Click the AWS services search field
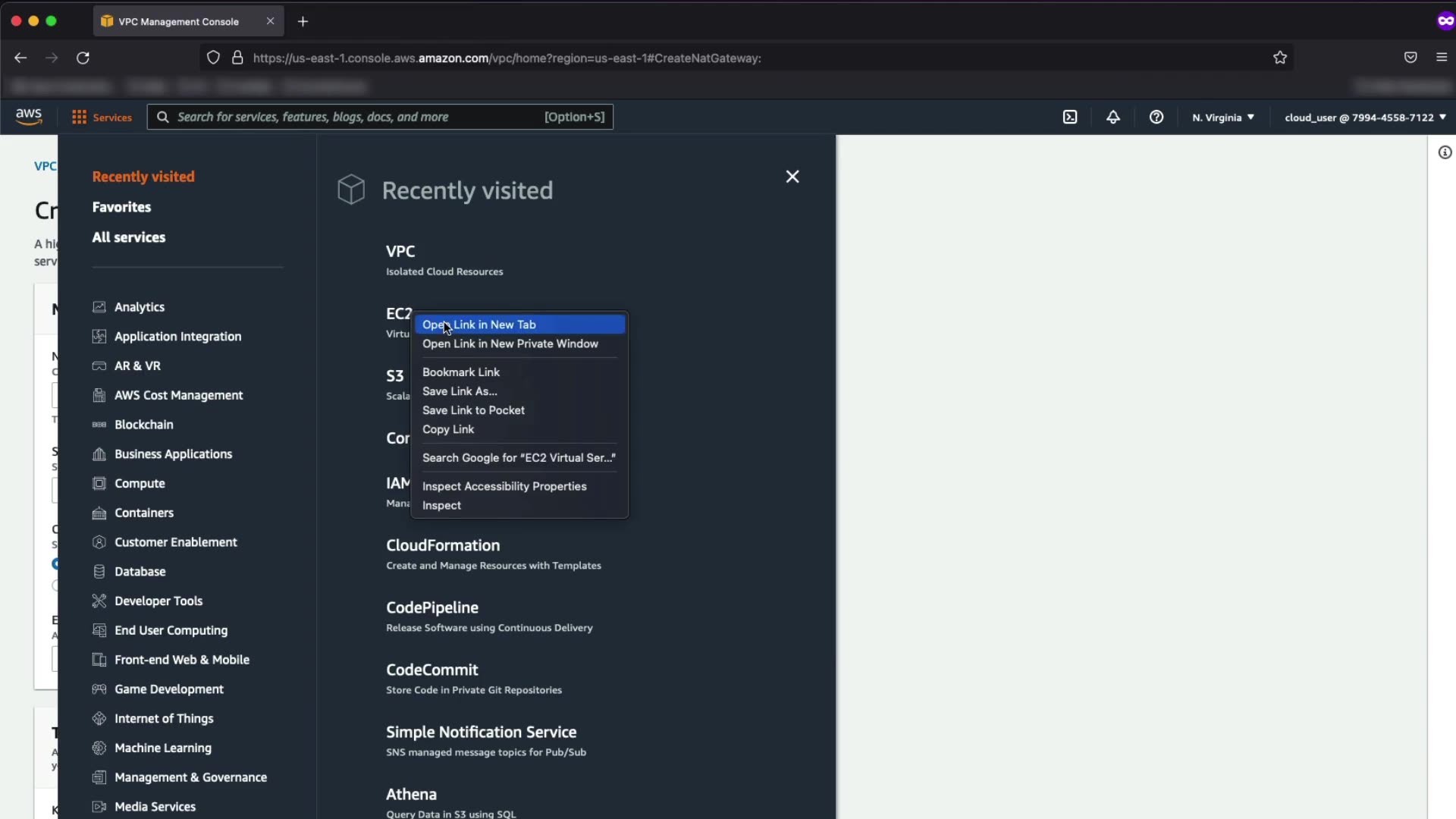The width and height of the screenshot is (1456, 819). click(x=356, y=117)
